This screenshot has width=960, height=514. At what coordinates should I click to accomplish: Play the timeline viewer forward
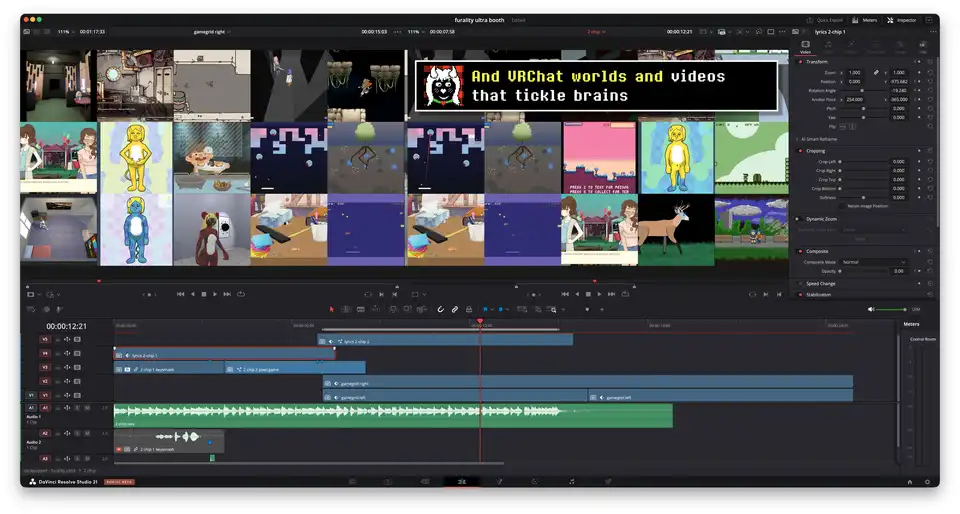[599, 294]
